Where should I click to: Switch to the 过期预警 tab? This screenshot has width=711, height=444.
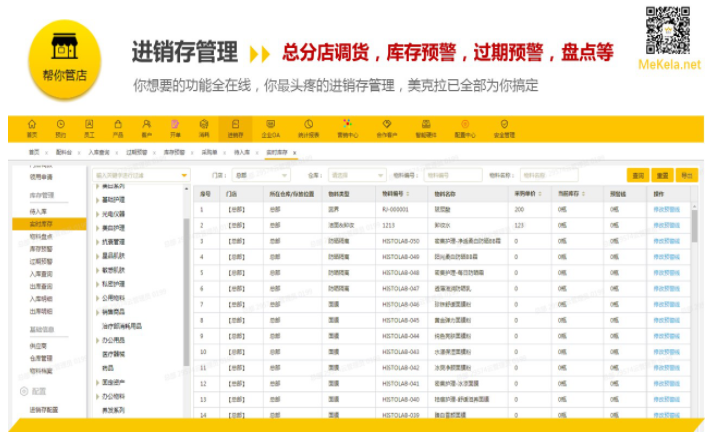136,152
